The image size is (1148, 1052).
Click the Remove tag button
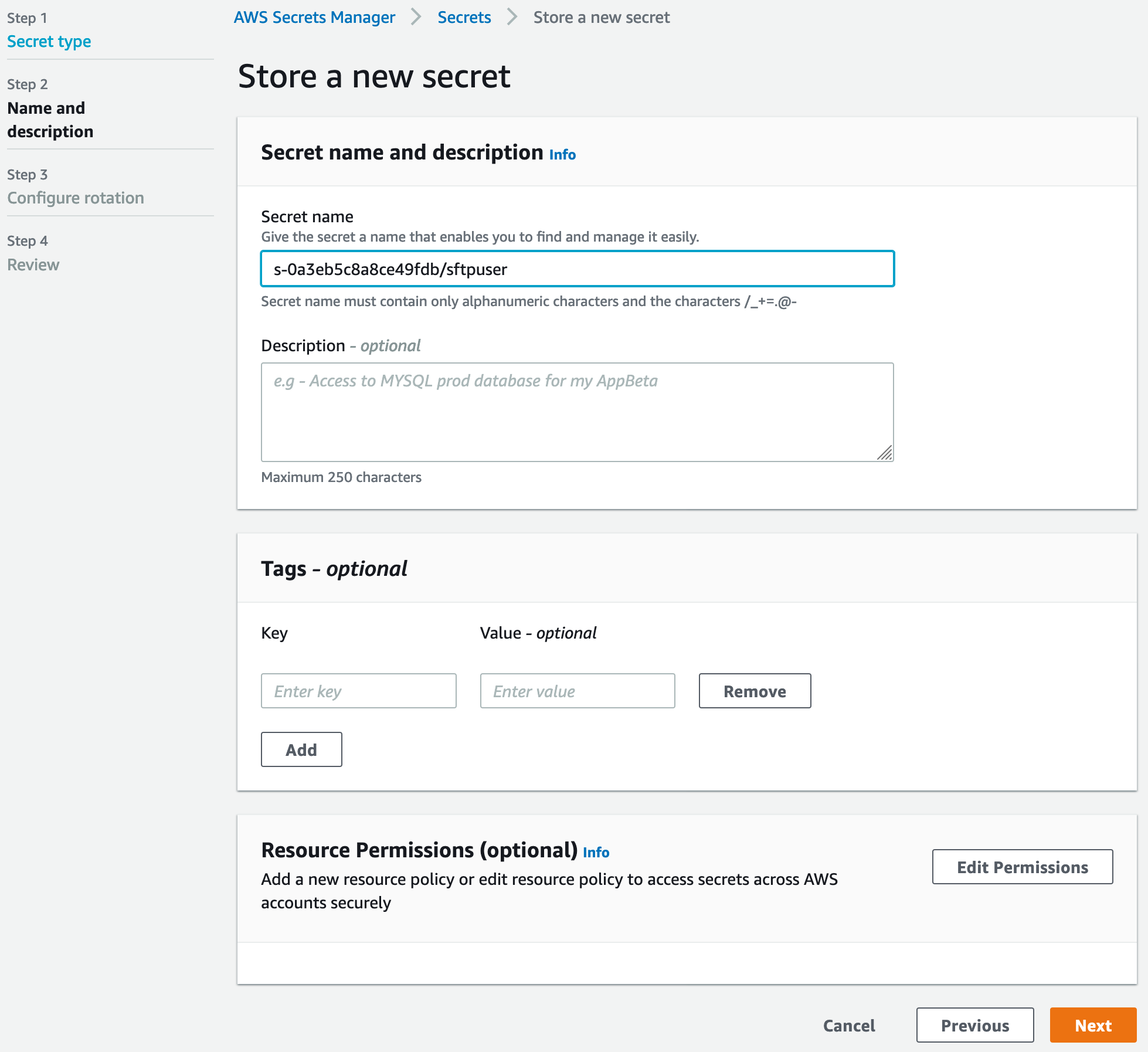pyautogui.click(x=754, y=690)
